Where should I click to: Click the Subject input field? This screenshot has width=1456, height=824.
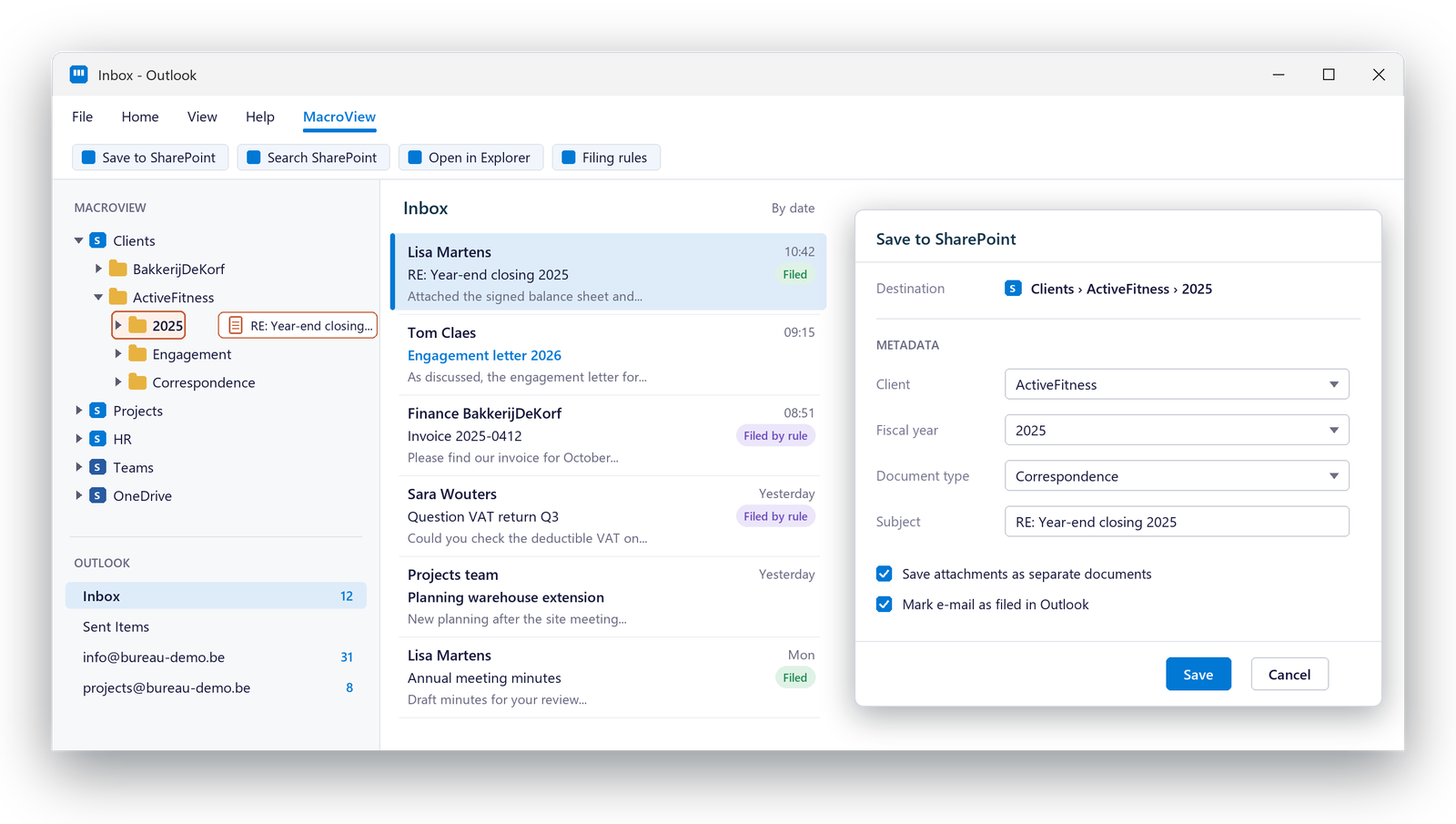[1177, 521]
